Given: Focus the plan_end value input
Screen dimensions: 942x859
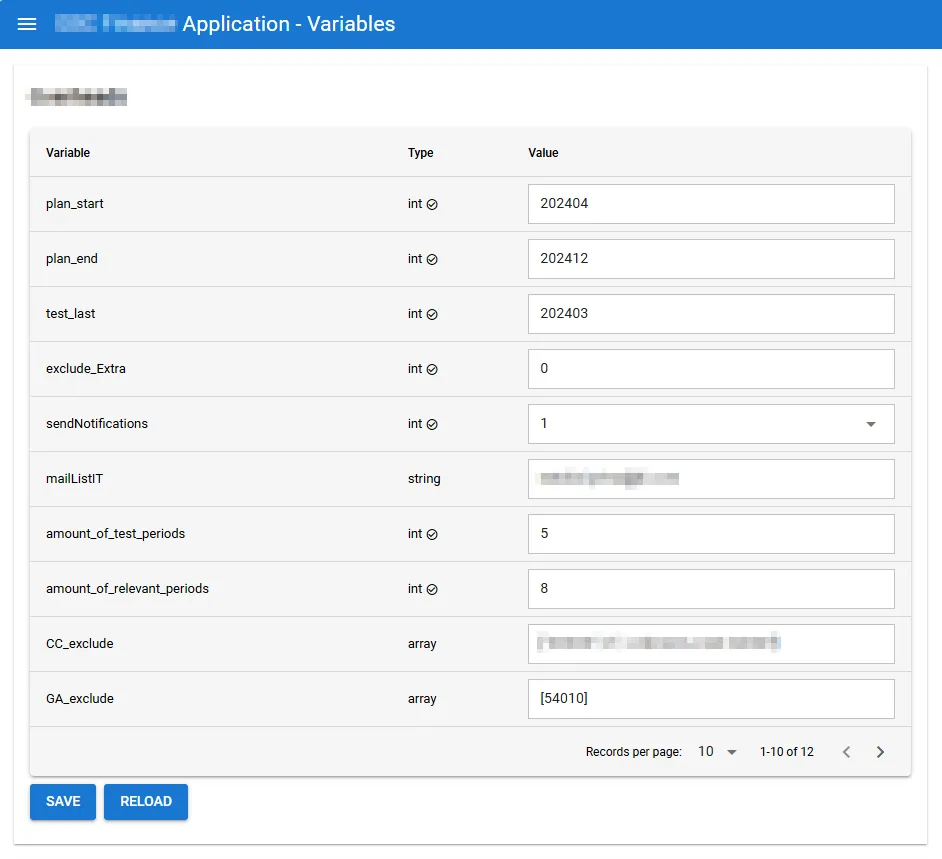Looking at the screenshot, I should [710, 259].
